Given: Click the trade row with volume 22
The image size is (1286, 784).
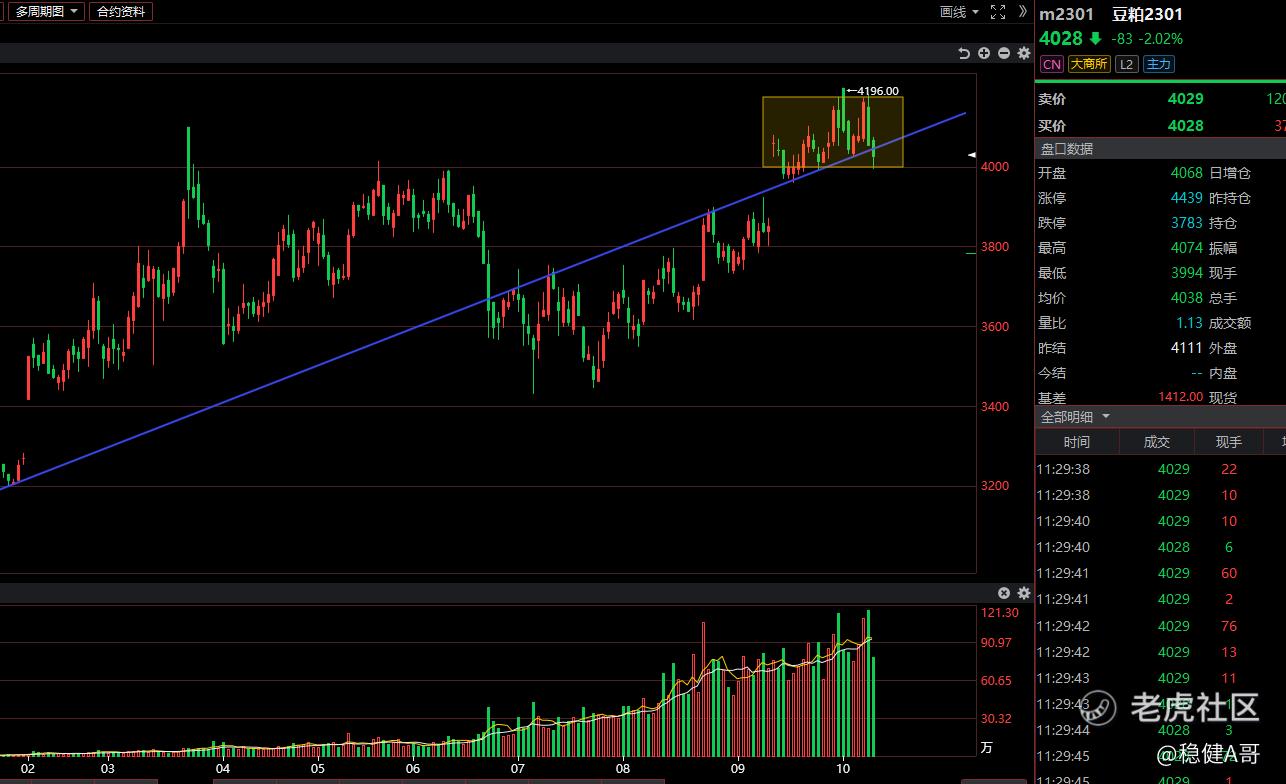Looking at the screenshot, I should [x=1160, y=469].
